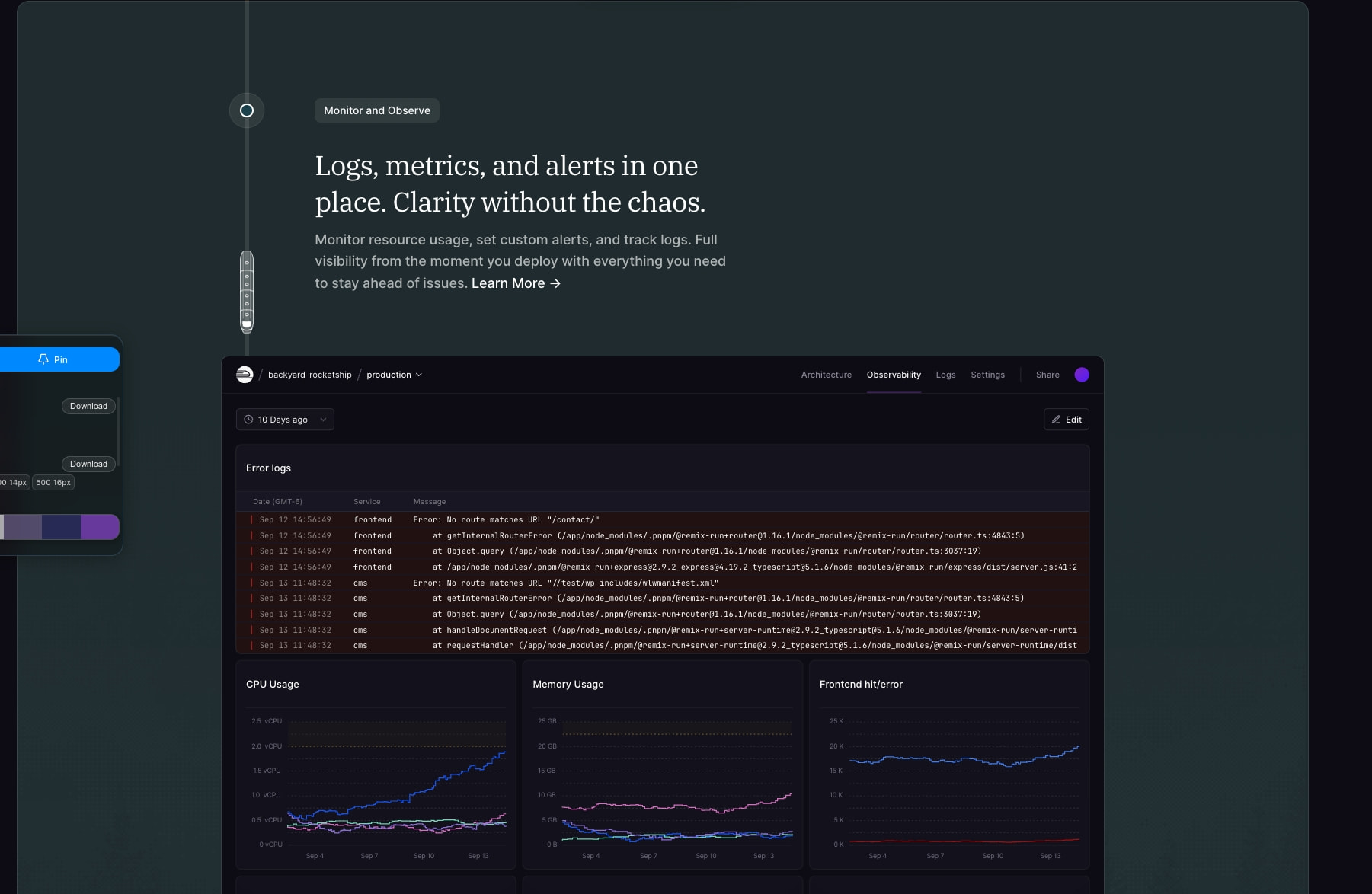This screenshot has width=1372, height=894.
Task: Click the Service column header
Action: pyautogui.click(x=366, y=502)
